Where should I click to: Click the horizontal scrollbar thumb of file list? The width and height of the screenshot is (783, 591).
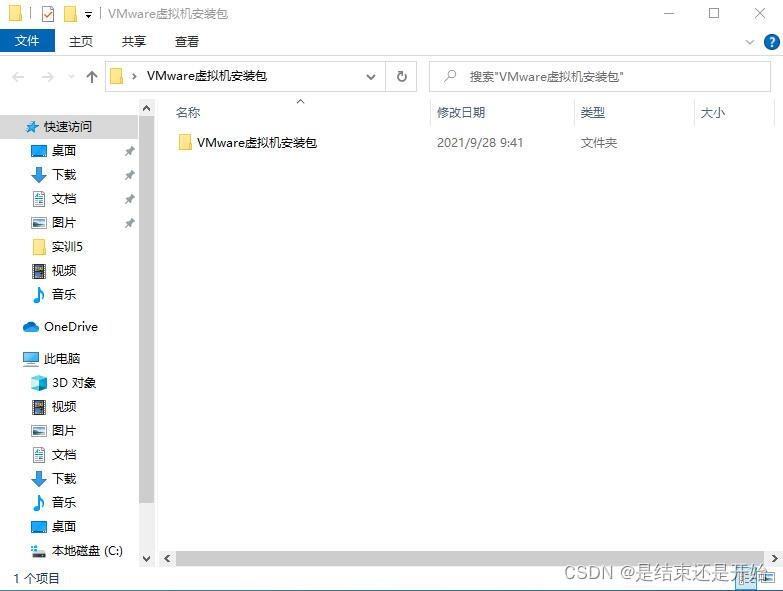469,559
